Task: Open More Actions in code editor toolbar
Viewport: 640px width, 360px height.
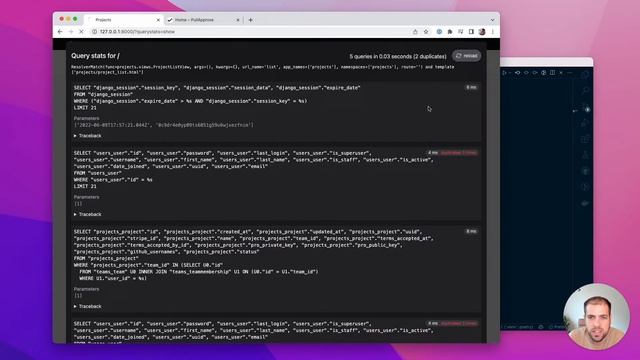Action: tap(570, 73)
